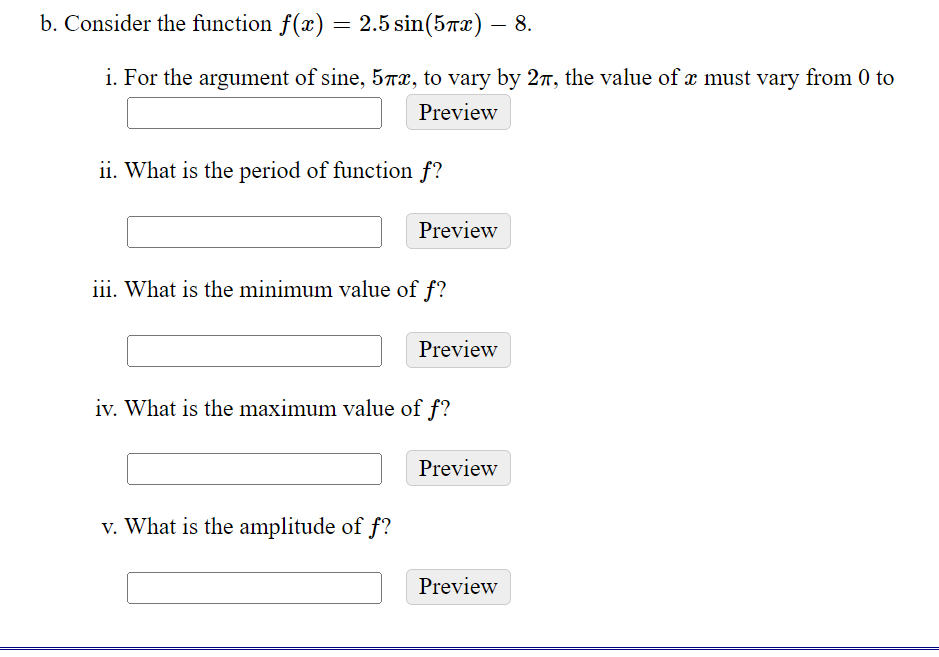Click the Preview button for the period question

tap(457, 231)
